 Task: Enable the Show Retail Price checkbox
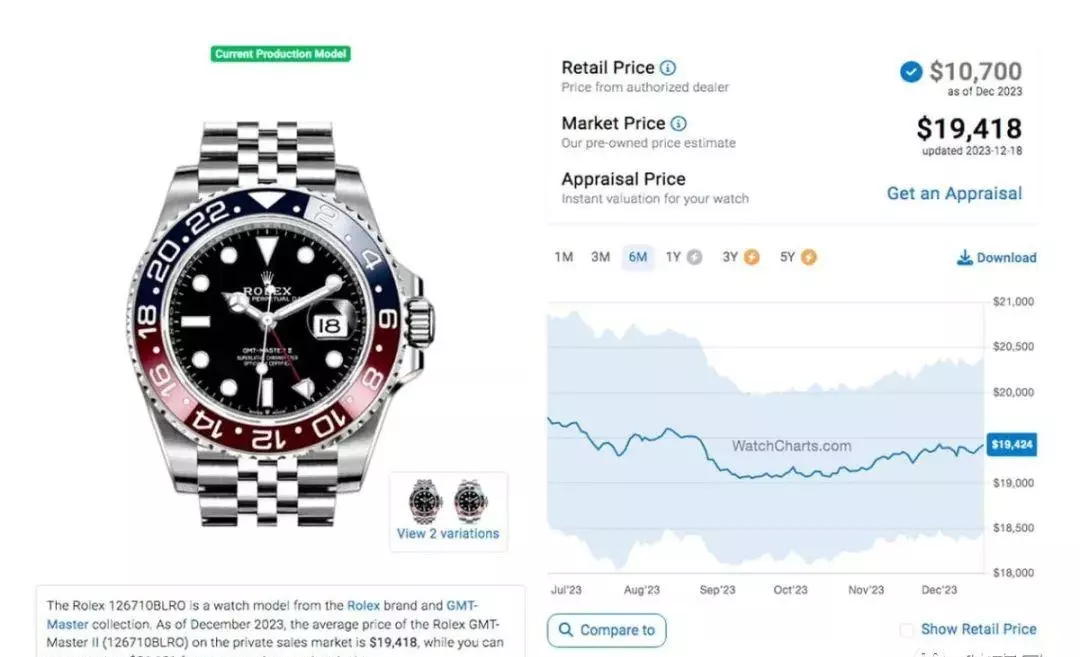pos(906,629)
